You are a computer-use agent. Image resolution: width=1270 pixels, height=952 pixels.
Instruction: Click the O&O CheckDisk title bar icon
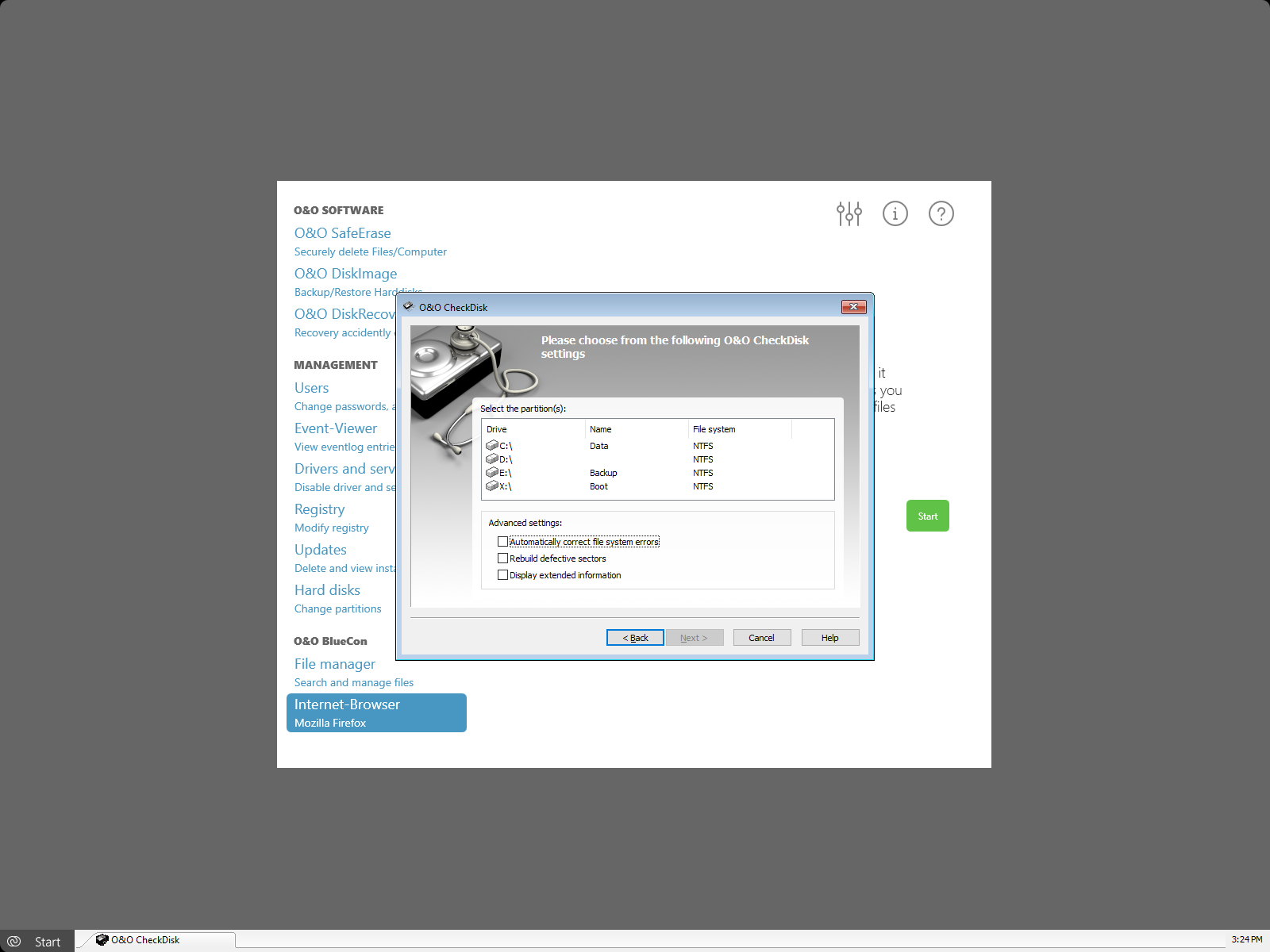[x=408, y=307]
